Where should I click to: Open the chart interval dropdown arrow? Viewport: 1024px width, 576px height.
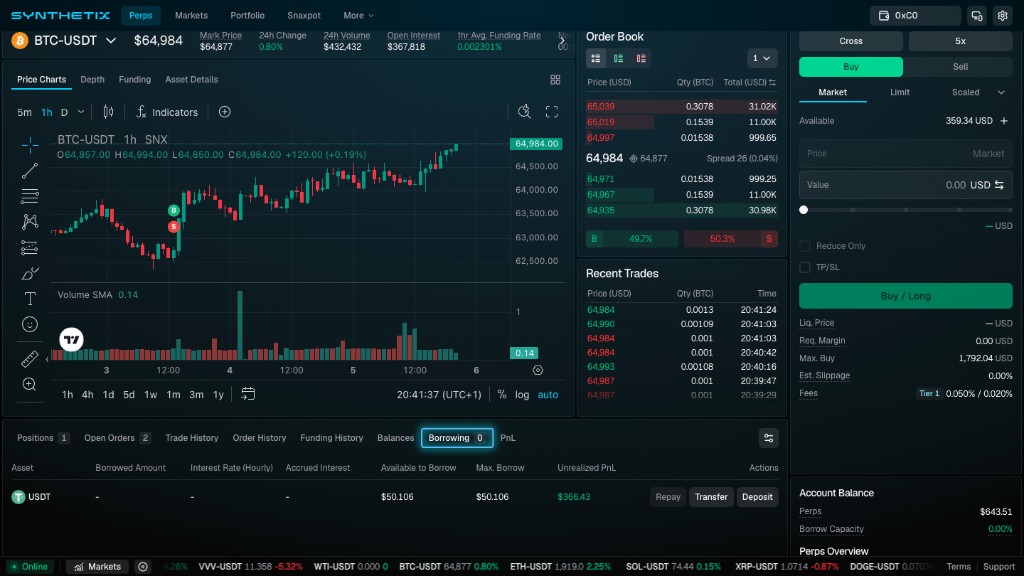[81, 112]
